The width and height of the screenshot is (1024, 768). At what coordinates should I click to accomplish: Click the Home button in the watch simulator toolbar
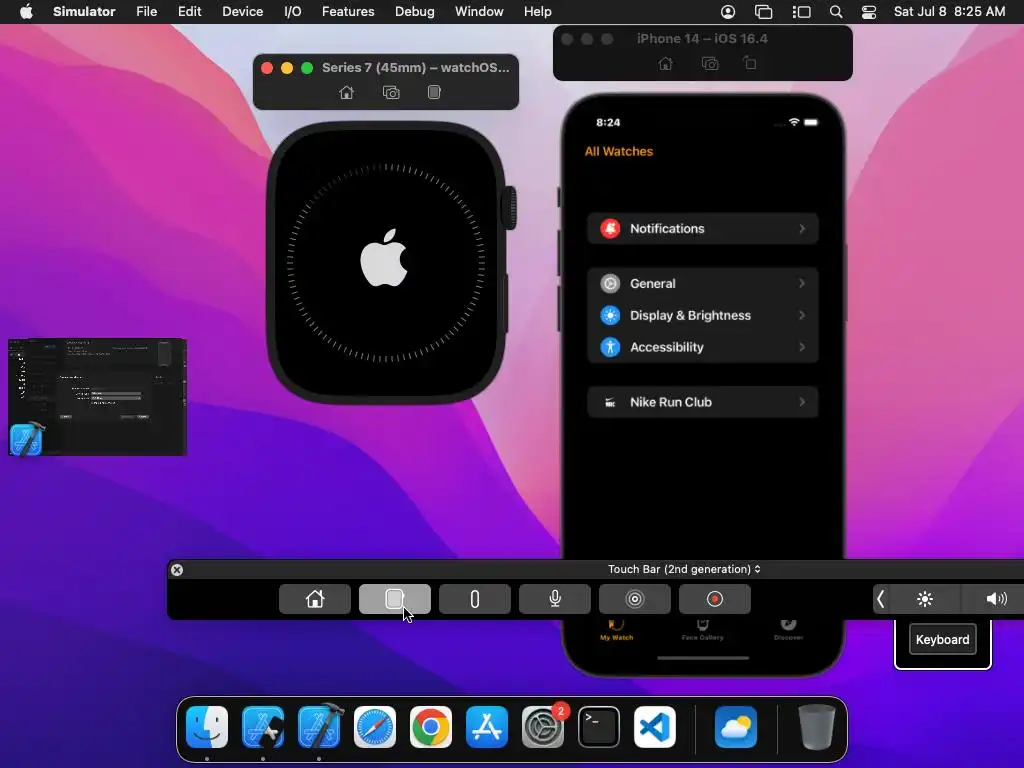tap(347, 93)
